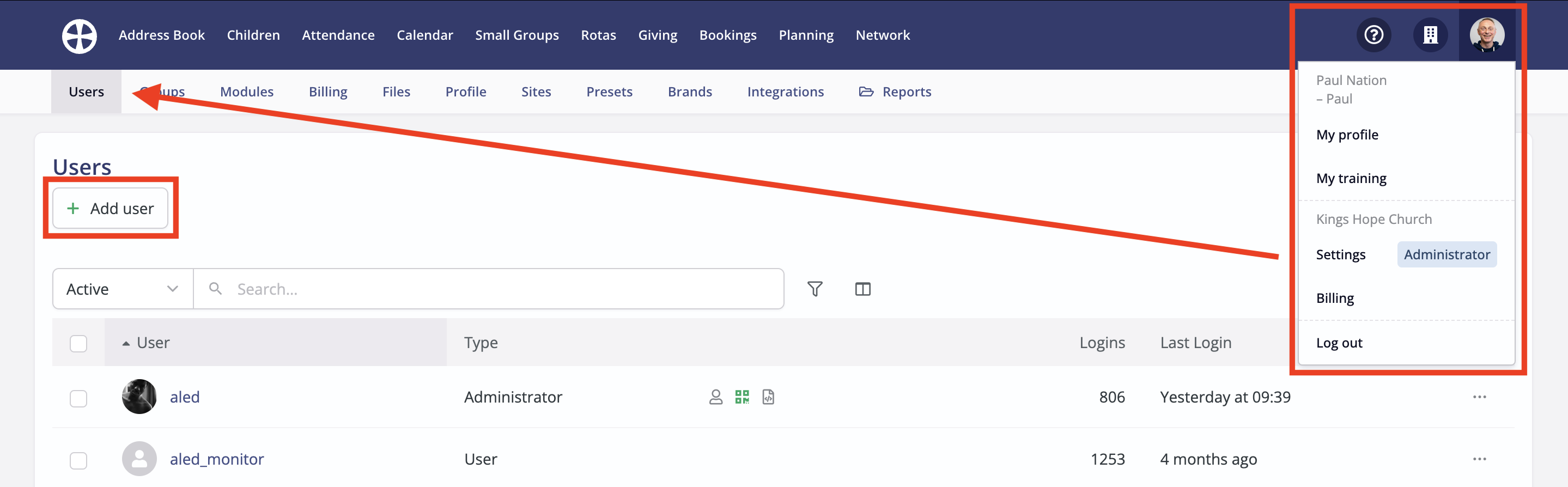Viewport: 1568px width, 487px height.
Task: Switch to the Integrations tab
Action: click(785, 92)
